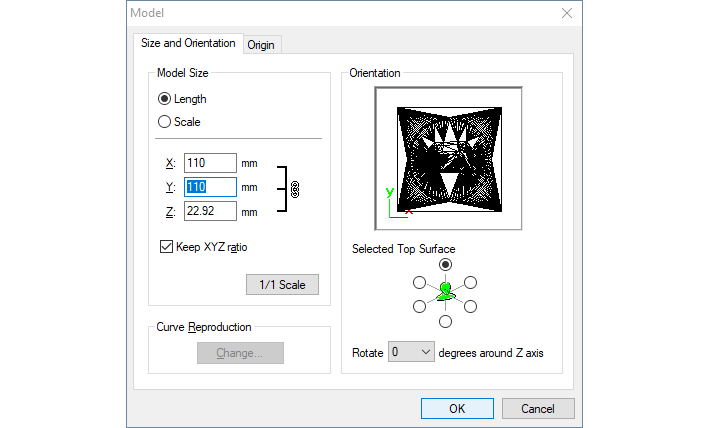This screenshot has width=708, height=428.
Task: Toggle the Keep XYZ ratio checkbox
Action: pyautogui.click(x=166, y=247)
